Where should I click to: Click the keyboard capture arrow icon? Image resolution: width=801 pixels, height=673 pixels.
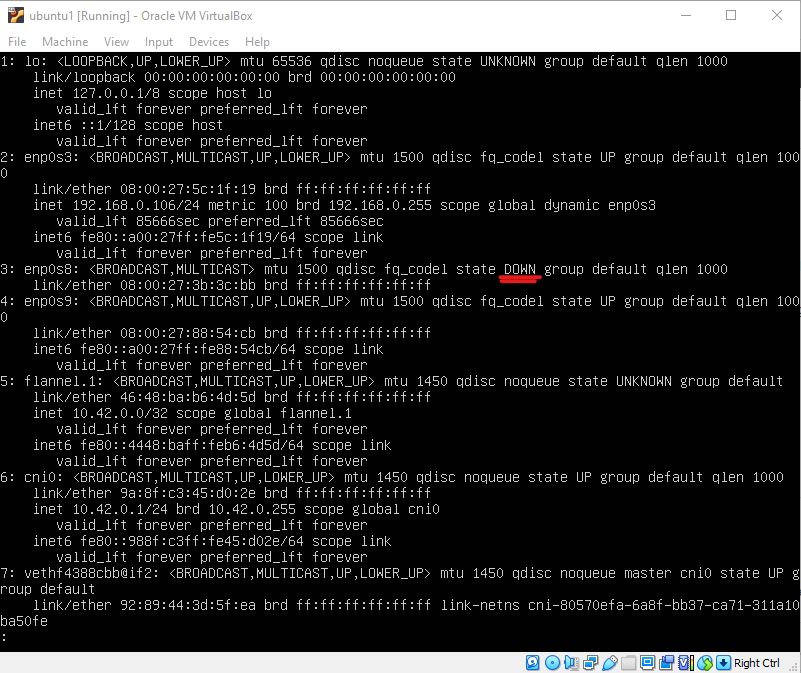pos(723,663)
